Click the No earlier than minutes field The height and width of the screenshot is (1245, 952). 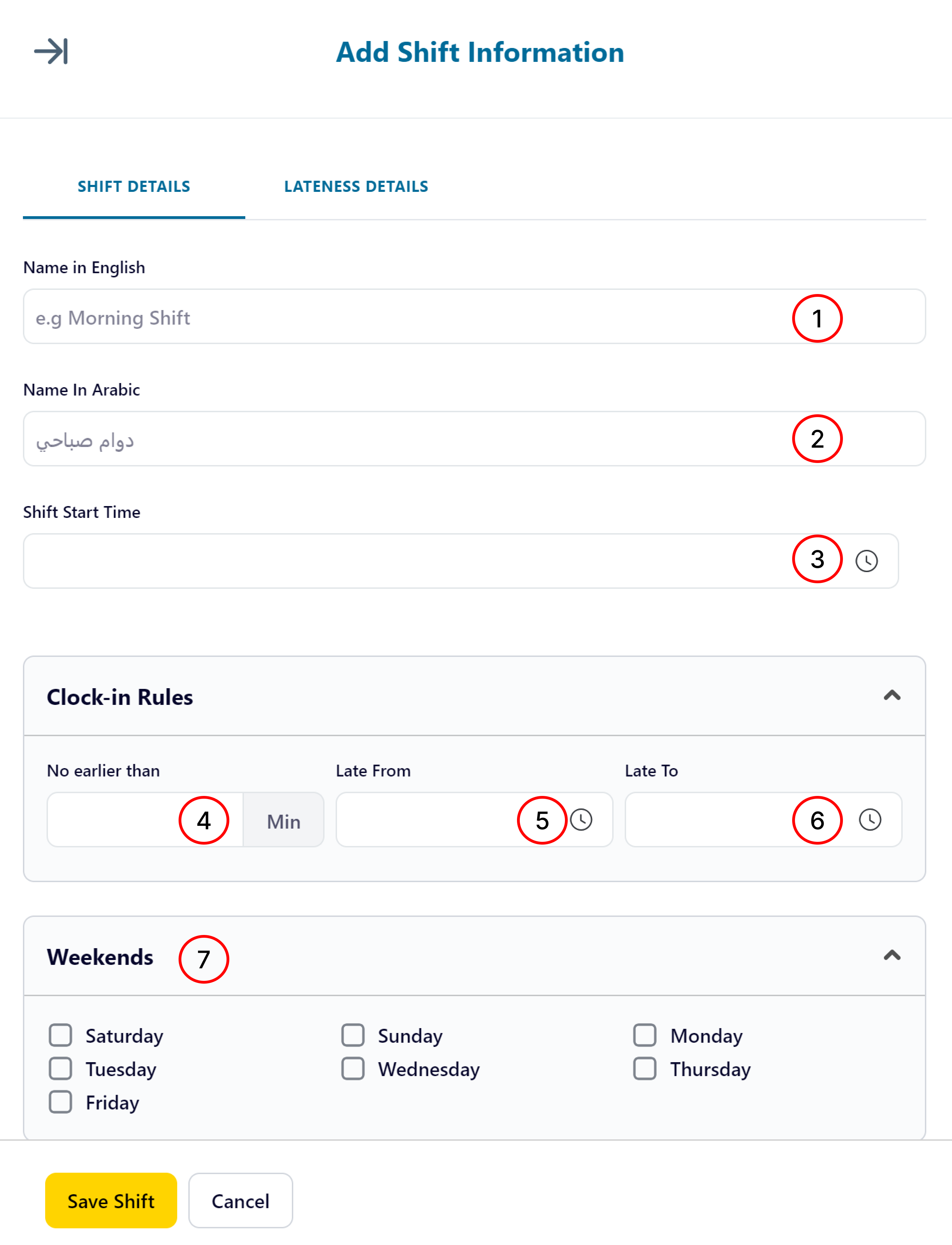pos(145,820)
